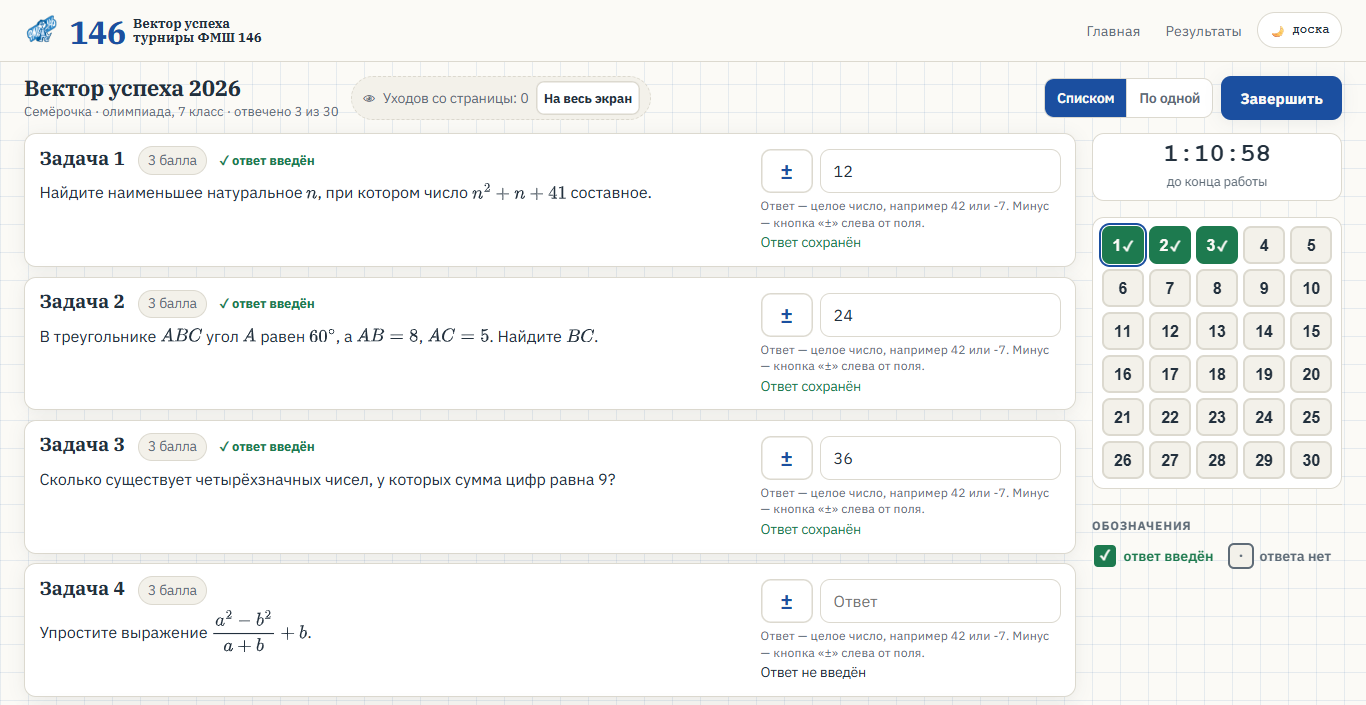Click the ответа нет legend icon
The image size is (1366, 705).
click(x=1241, y=556)
